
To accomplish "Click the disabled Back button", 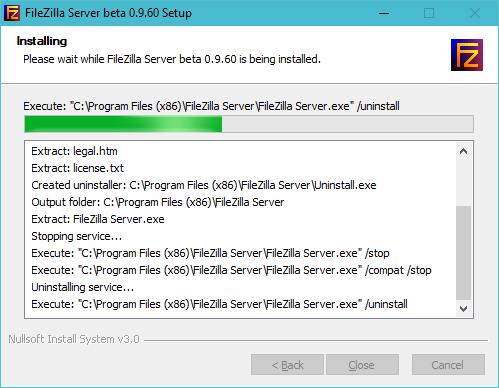I will pos(287,365).
